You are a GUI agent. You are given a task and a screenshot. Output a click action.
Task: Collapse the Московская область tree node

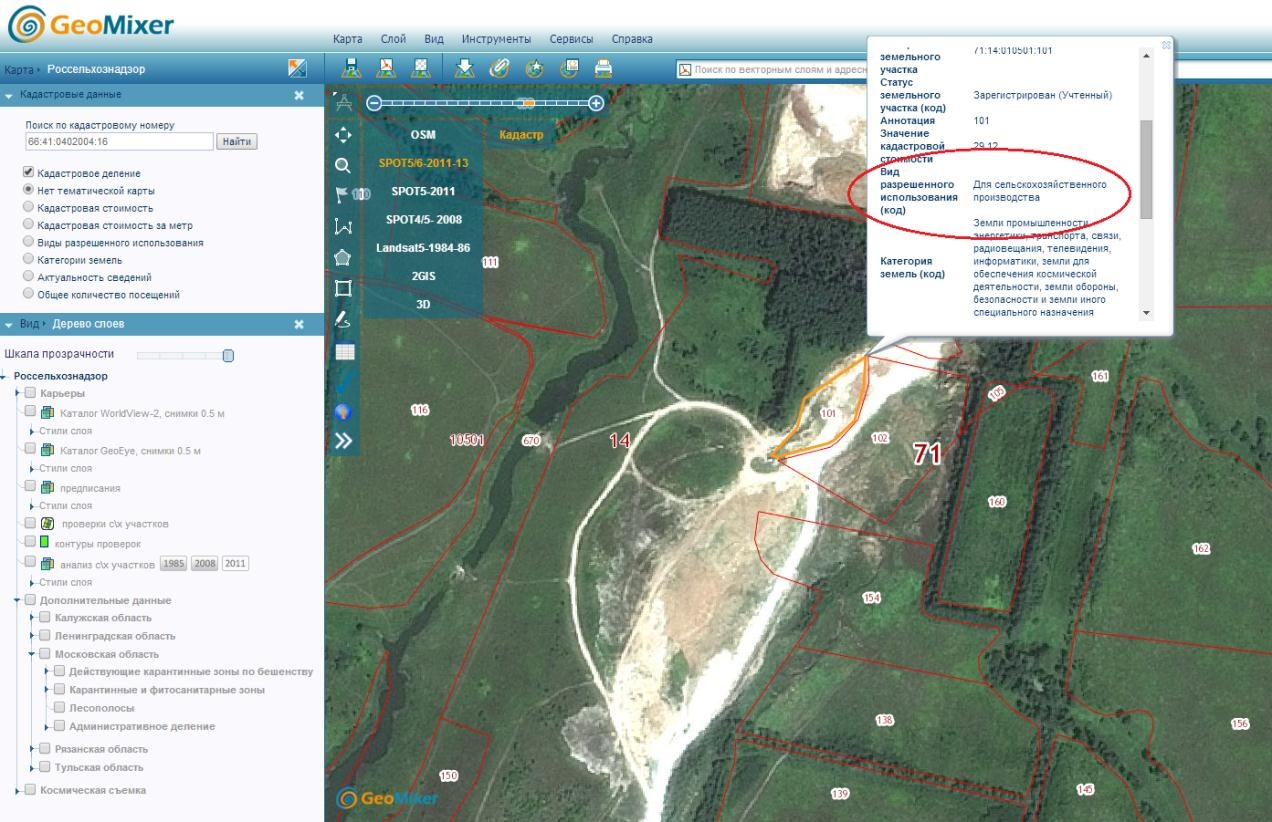click(x=33, y=654)
